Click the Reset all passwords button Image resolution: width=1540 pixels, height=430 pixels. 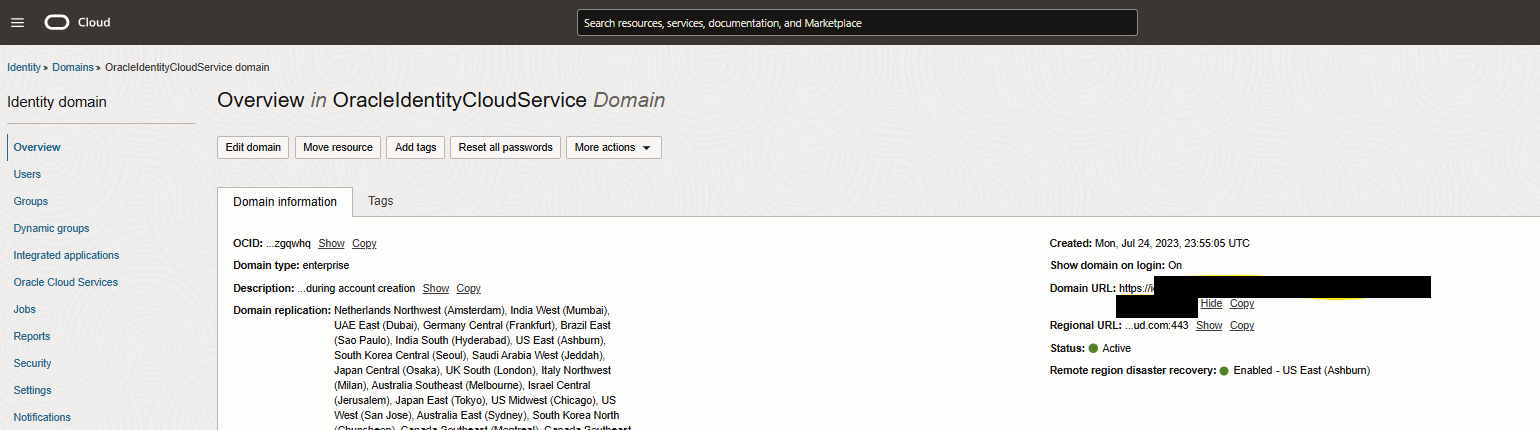point(505,147)
